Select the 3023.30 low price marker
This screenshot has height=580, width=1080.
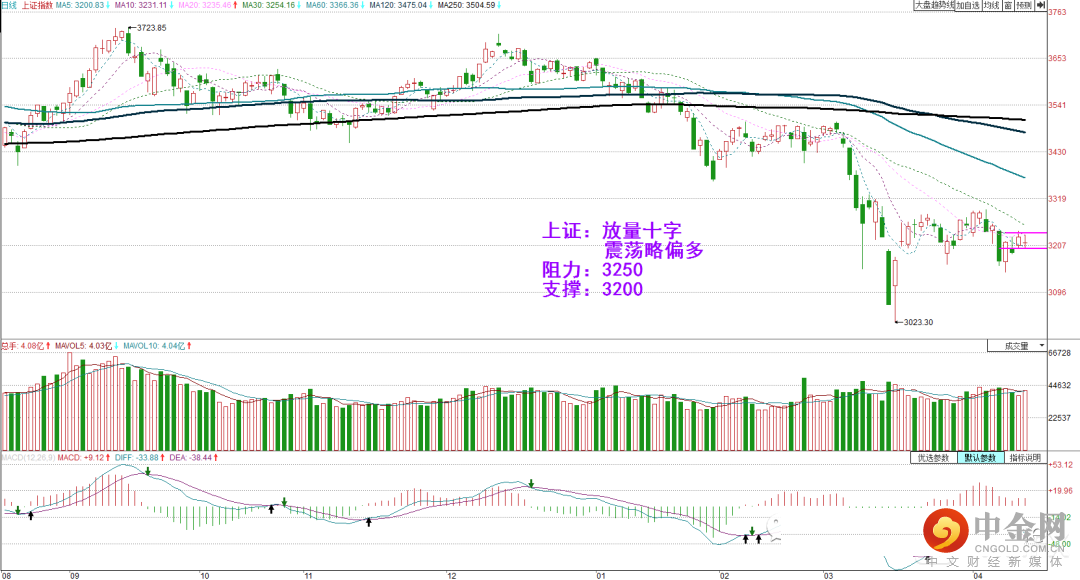918,322
